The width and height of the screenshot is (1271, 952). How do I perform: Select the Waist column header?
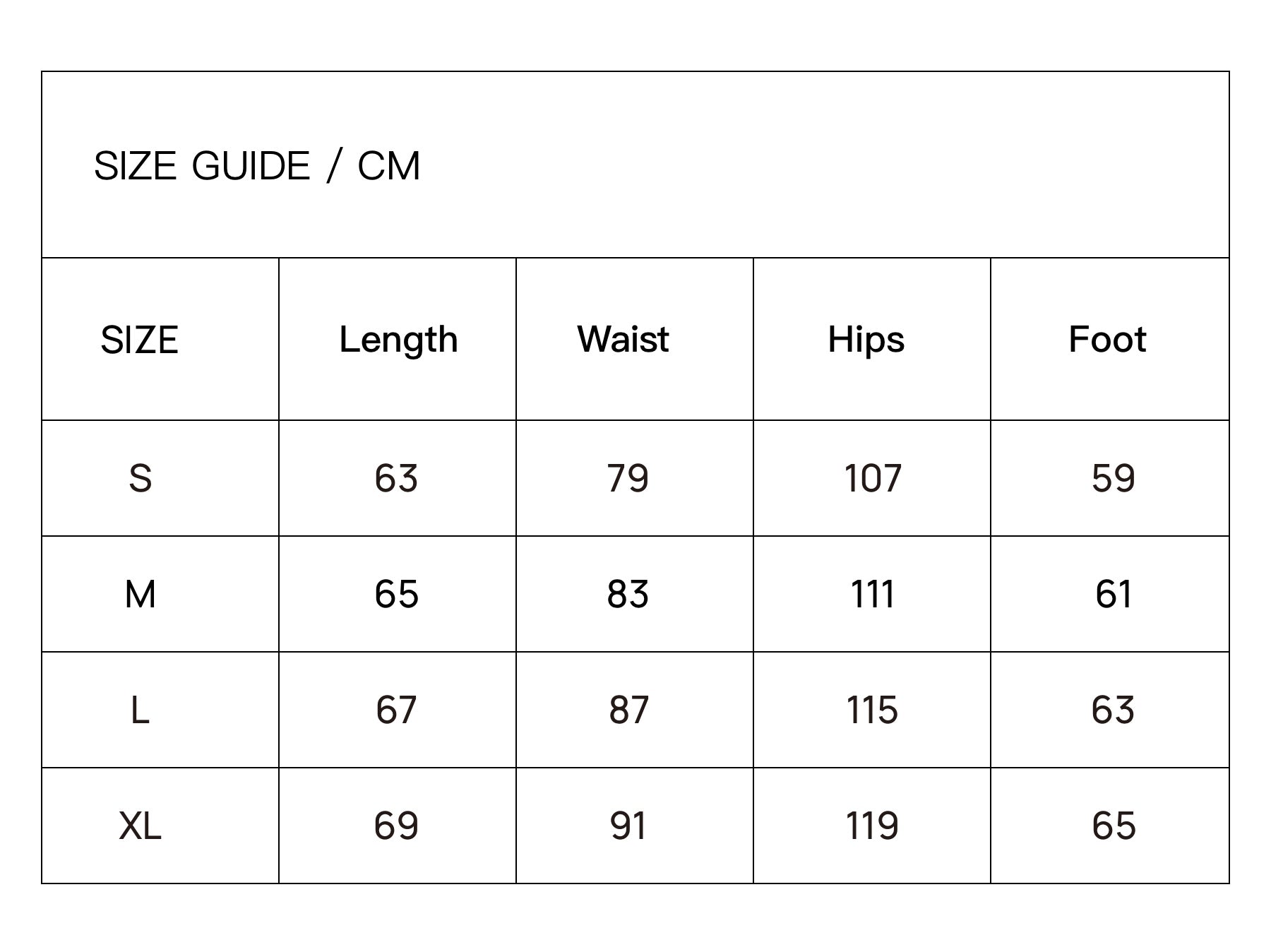click(623, 339)
